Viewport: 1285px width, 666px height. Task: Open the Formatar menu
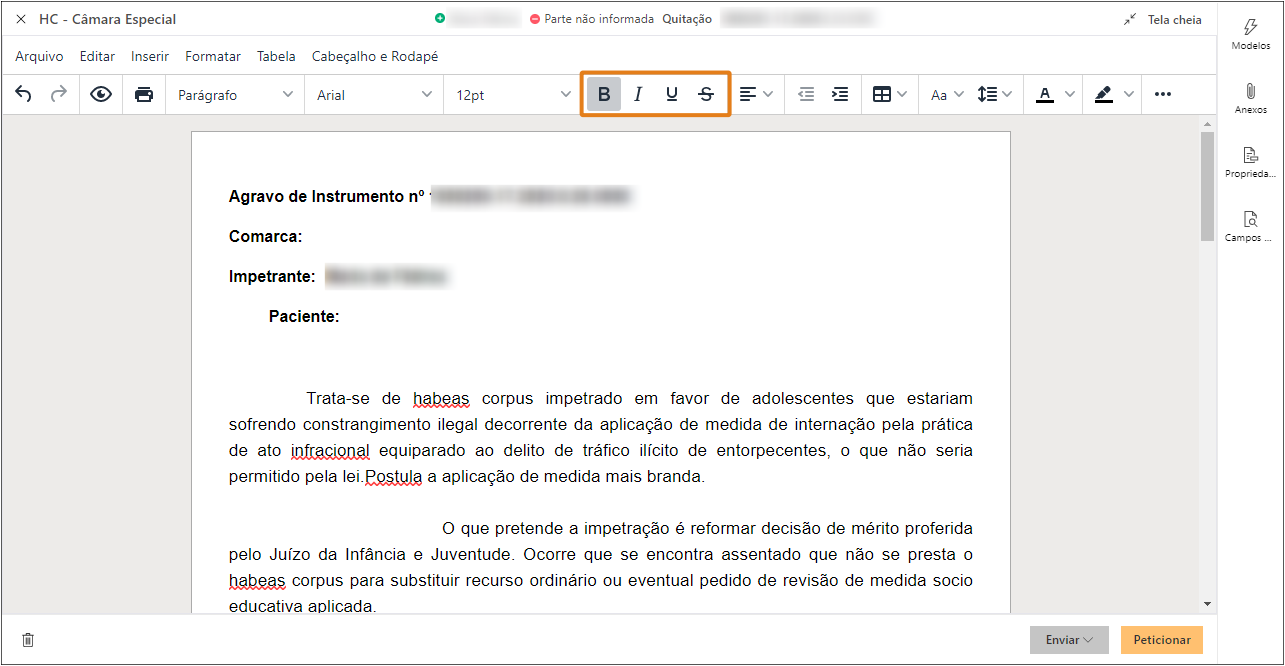tap(212, 56)
